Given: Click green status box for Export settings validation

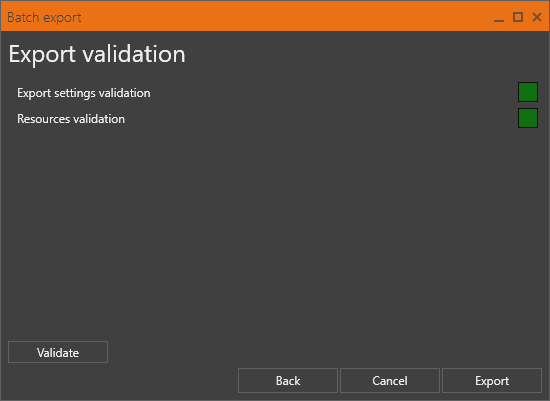Looking at the screenshot, I should [528, 92].
